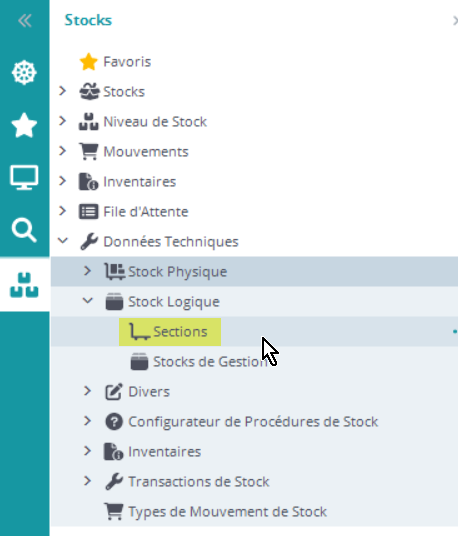Expand Transactions de Stock chevron
Screen dimensions: 458x536
click(x=87, y=481)
